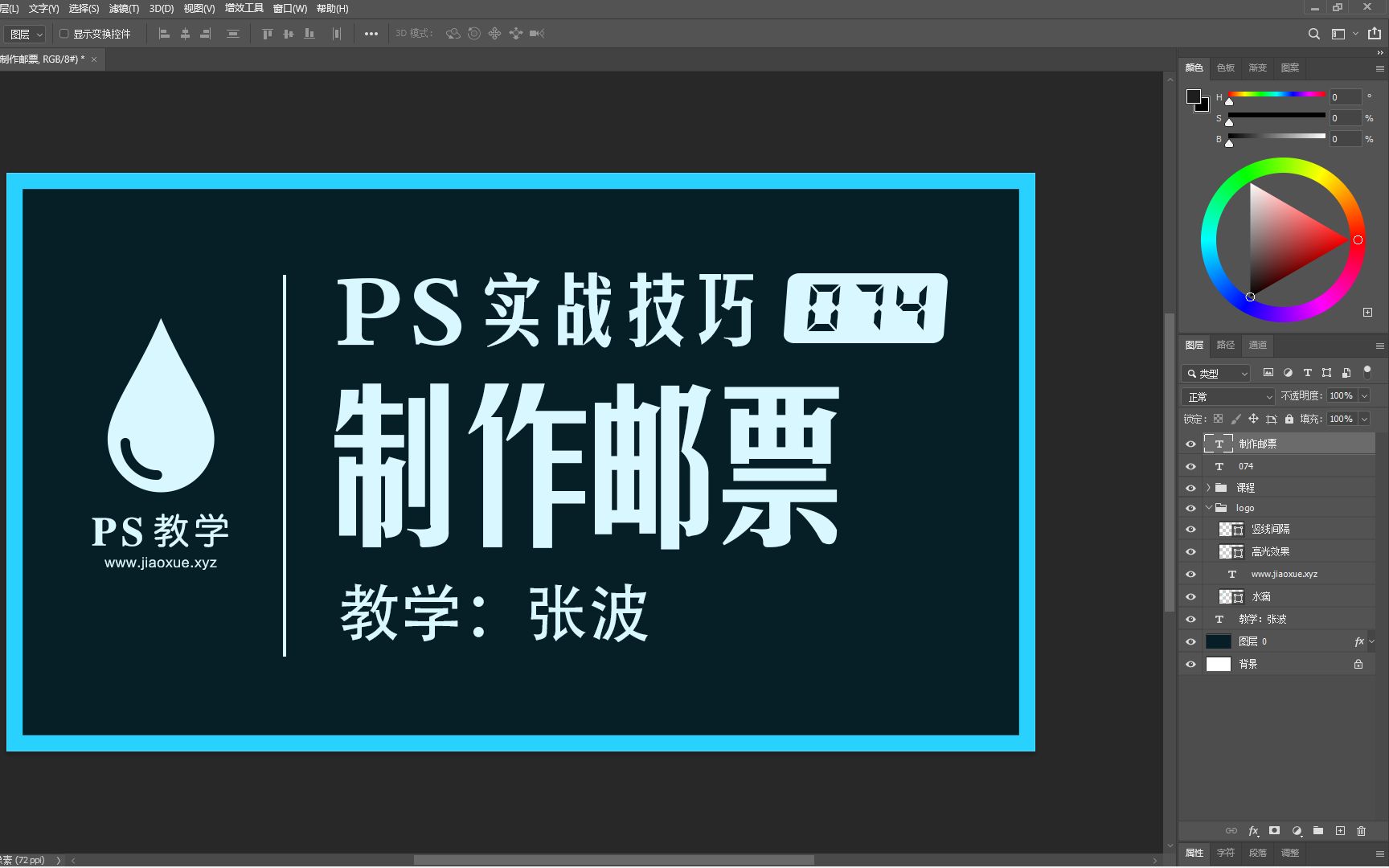Image resolution: width=1389 pixels, height=868 pixels.
Task: Click the align right edges icon
Action: [206, 34]
